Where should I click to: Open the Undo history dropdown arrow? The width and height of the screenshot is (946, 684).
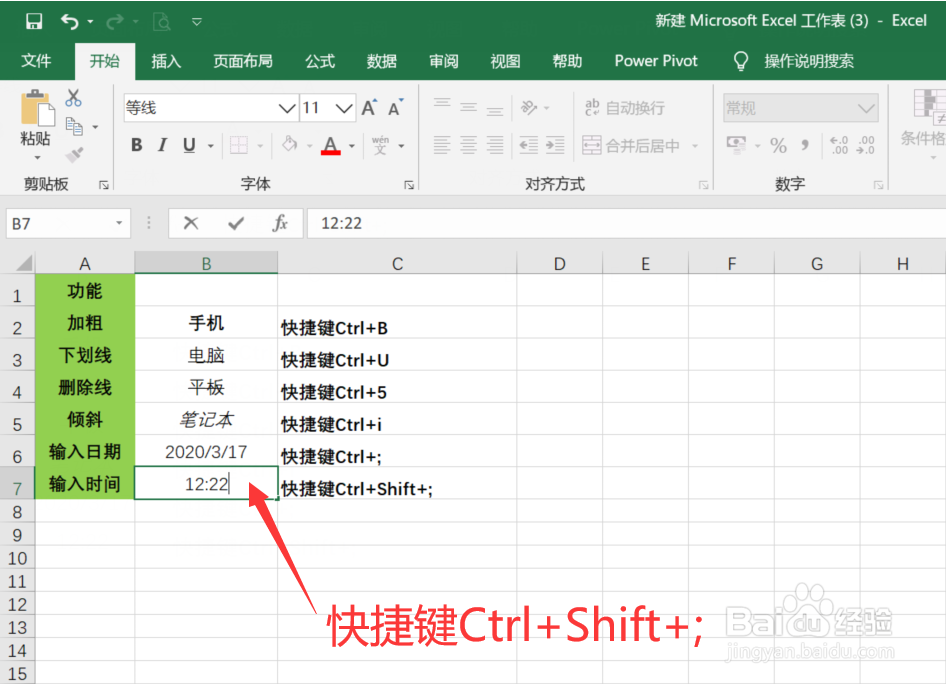pos(90,22)
